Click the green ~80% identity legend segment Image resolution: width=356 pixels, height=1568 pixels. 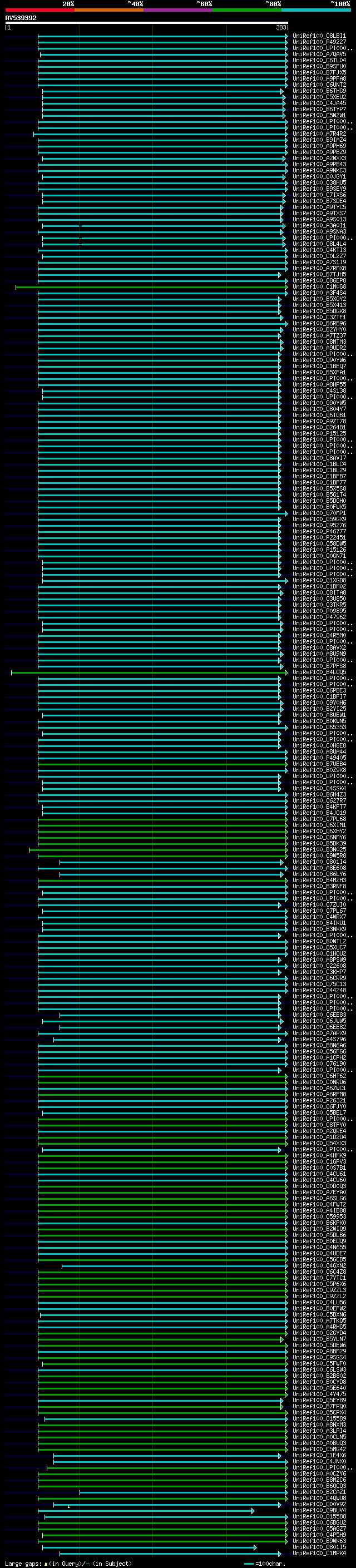247,11
